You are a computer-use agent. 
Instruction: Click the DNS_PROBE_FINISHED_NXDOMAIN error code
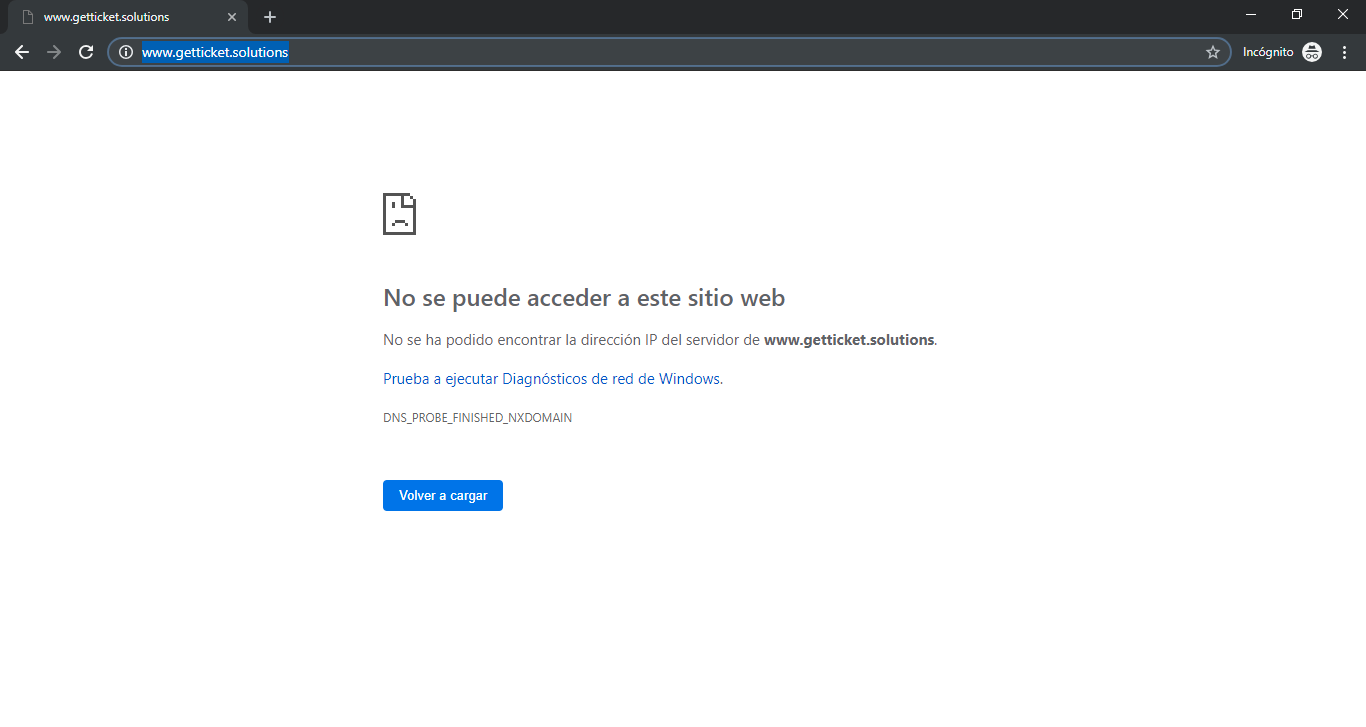click(477, 418)
